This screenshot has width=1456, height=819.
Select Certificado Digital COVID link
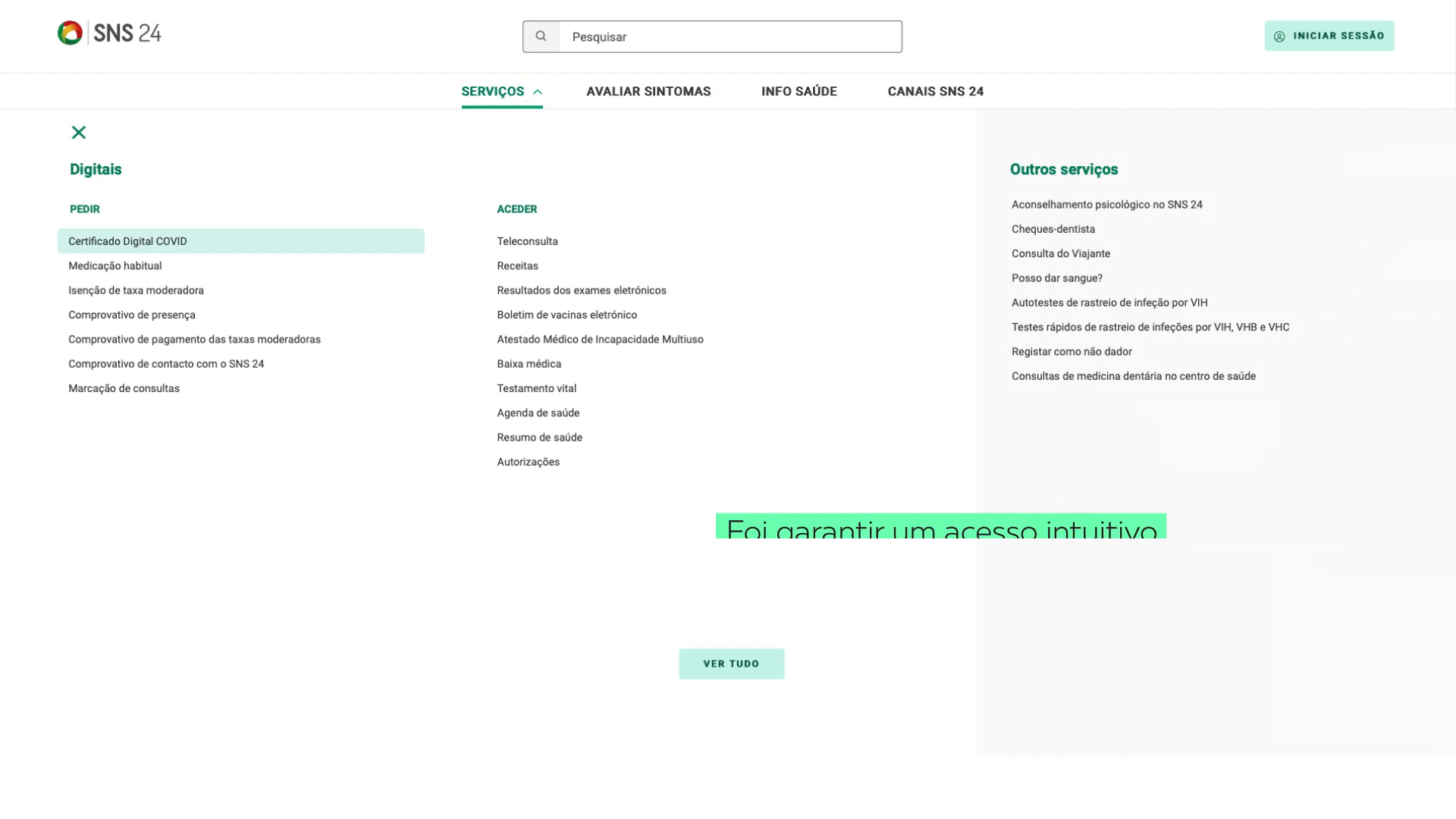(x=127, y=241)
